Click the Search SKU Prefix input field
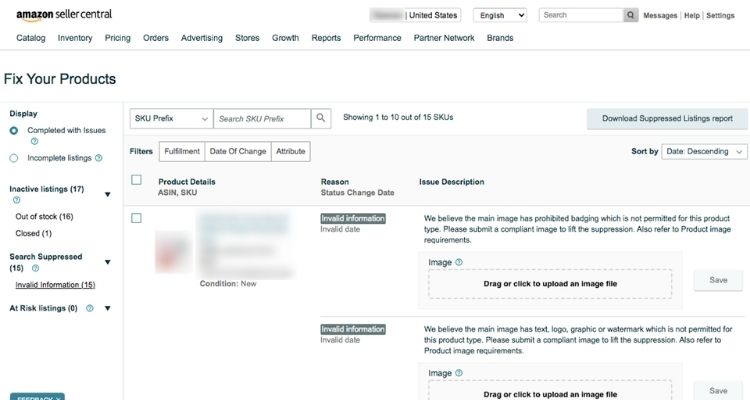 point(262,118)
